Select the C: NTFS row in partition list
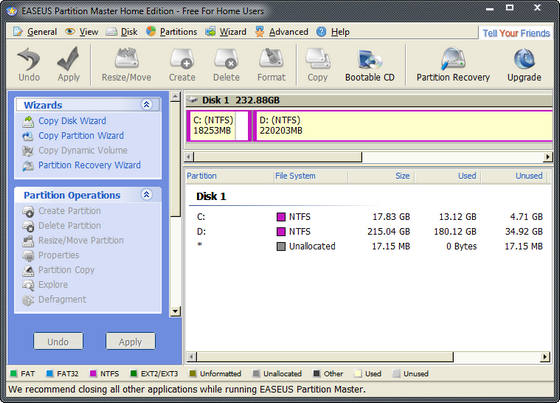 click(369, 217)
